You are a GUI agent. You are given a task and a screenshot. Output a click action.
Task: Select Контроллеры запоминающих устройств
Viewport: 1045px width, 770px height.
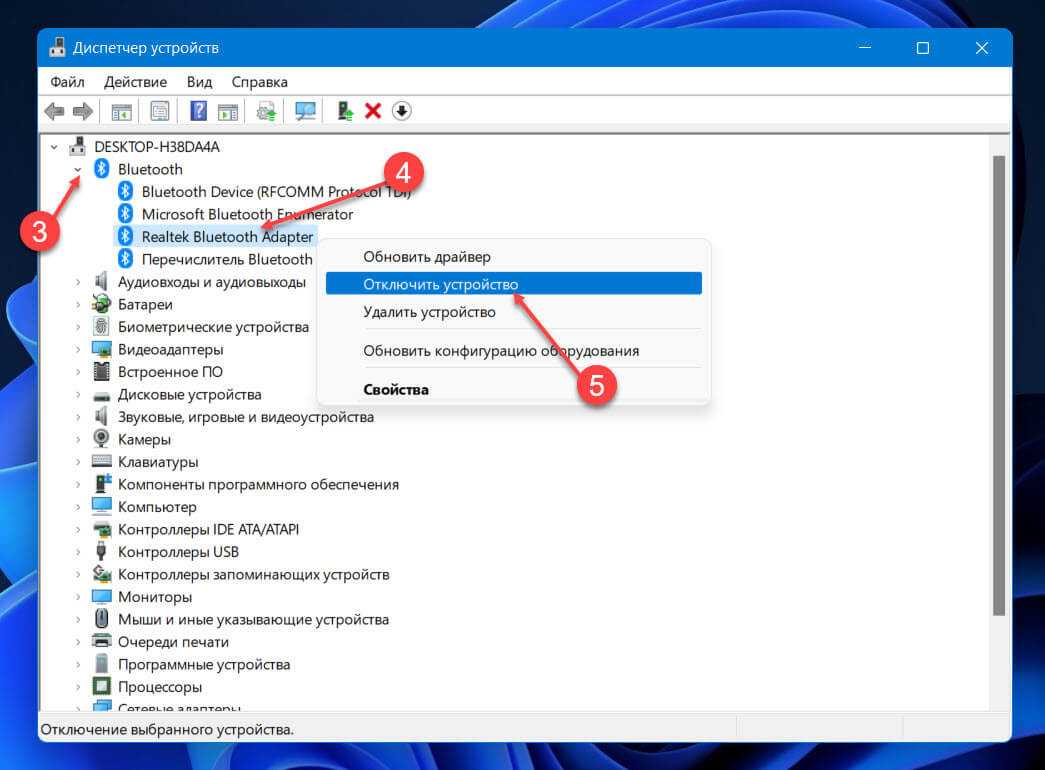[253, 574]
